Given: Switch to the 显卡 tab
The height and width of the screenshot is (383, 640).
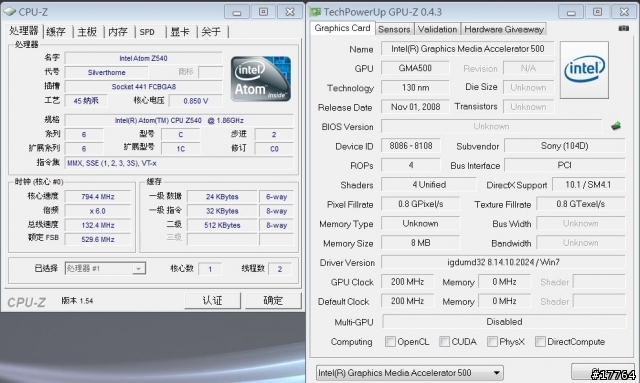Looking at the screenshot, I should (x=180, y=31).
